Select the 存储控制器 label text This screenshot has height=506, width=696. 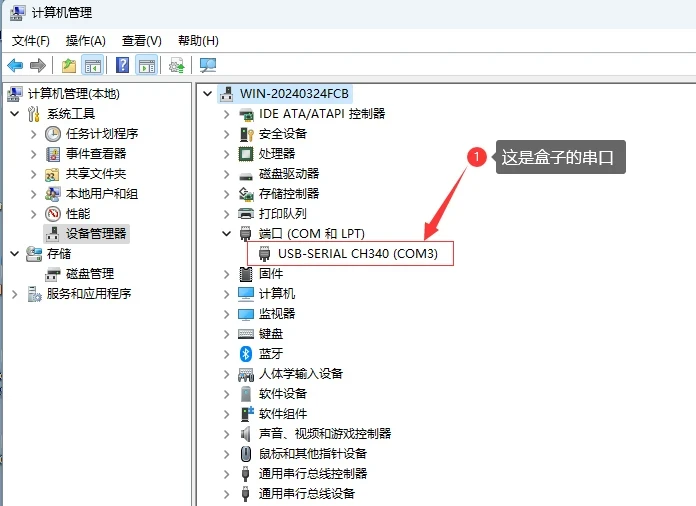tap(289, 194)
